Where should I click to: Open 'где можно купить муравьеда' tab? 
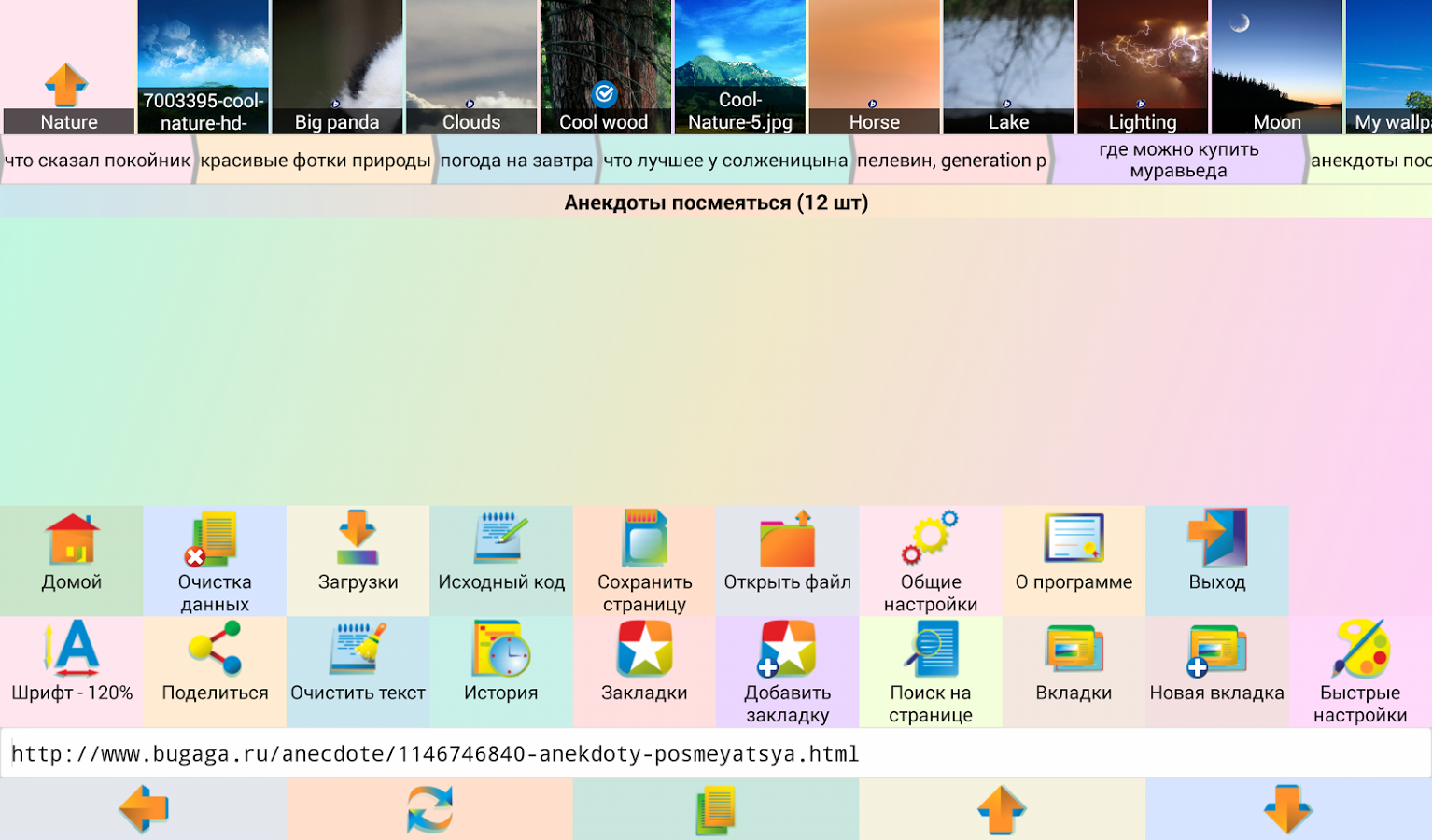1178,160
